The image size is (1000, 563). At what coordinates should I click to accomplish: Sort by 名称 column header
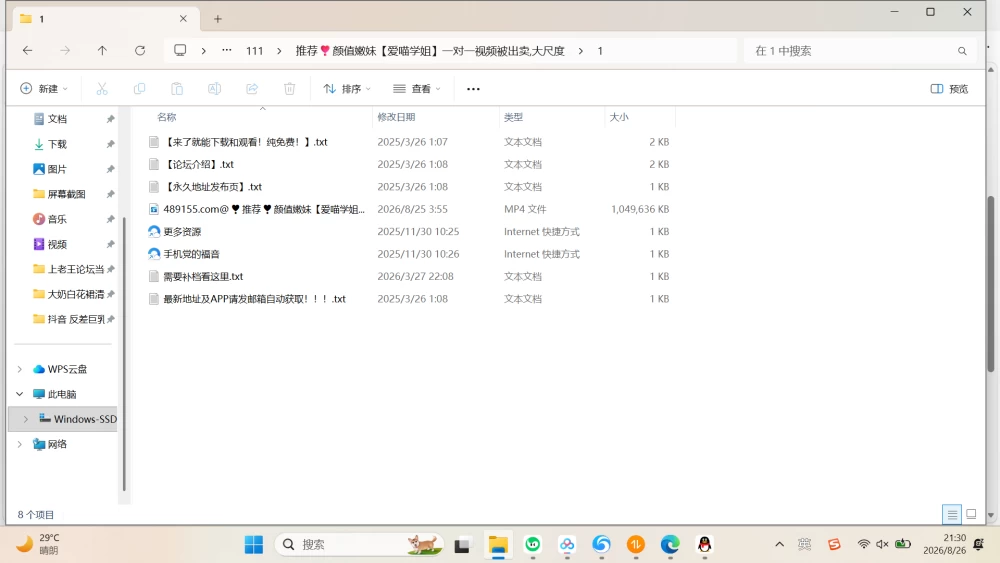pyautogui.click(x=167, y=117)
